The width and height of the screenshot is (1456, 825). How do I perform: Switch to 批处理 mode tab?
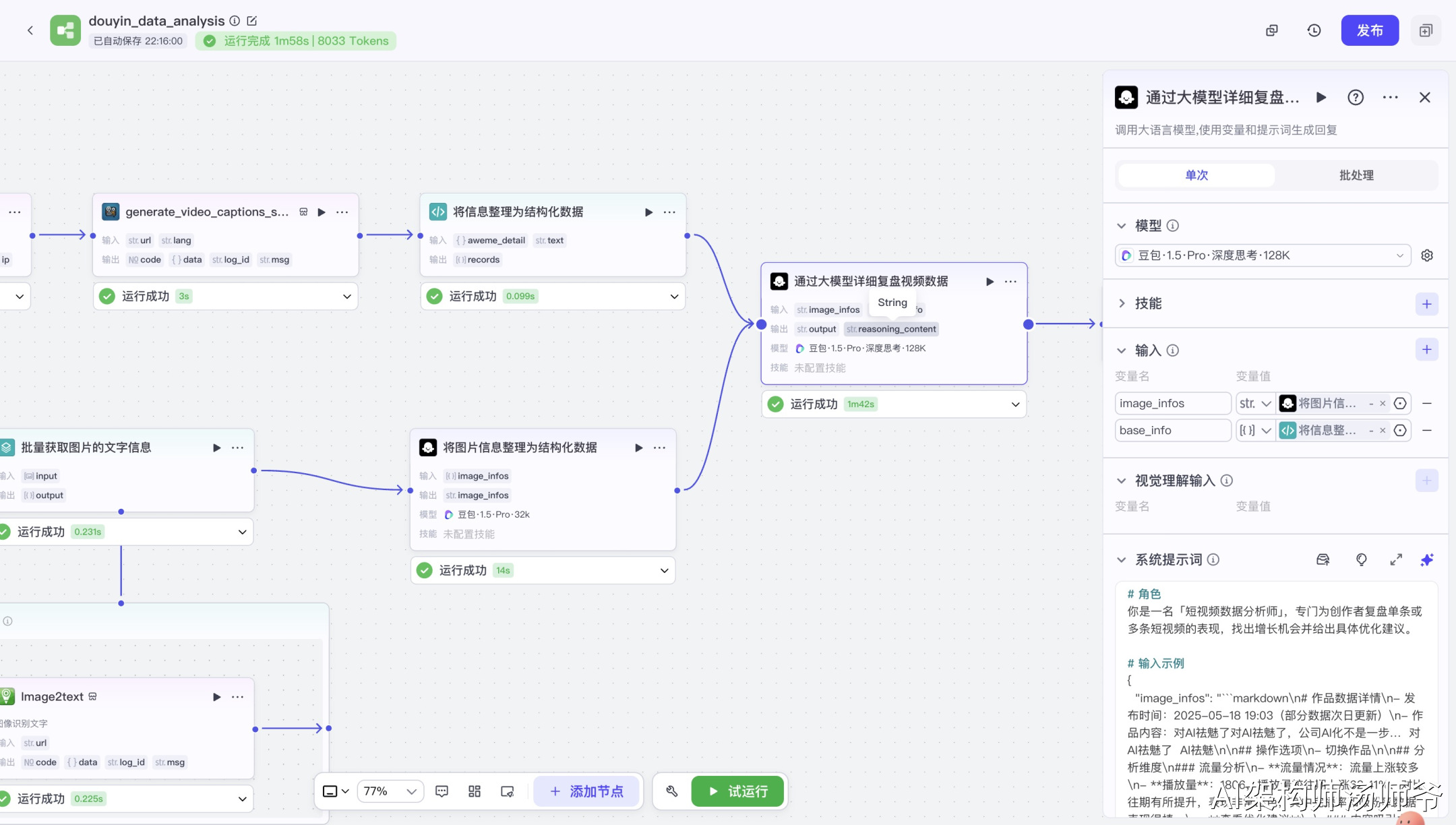click(x=1356, y=175)
